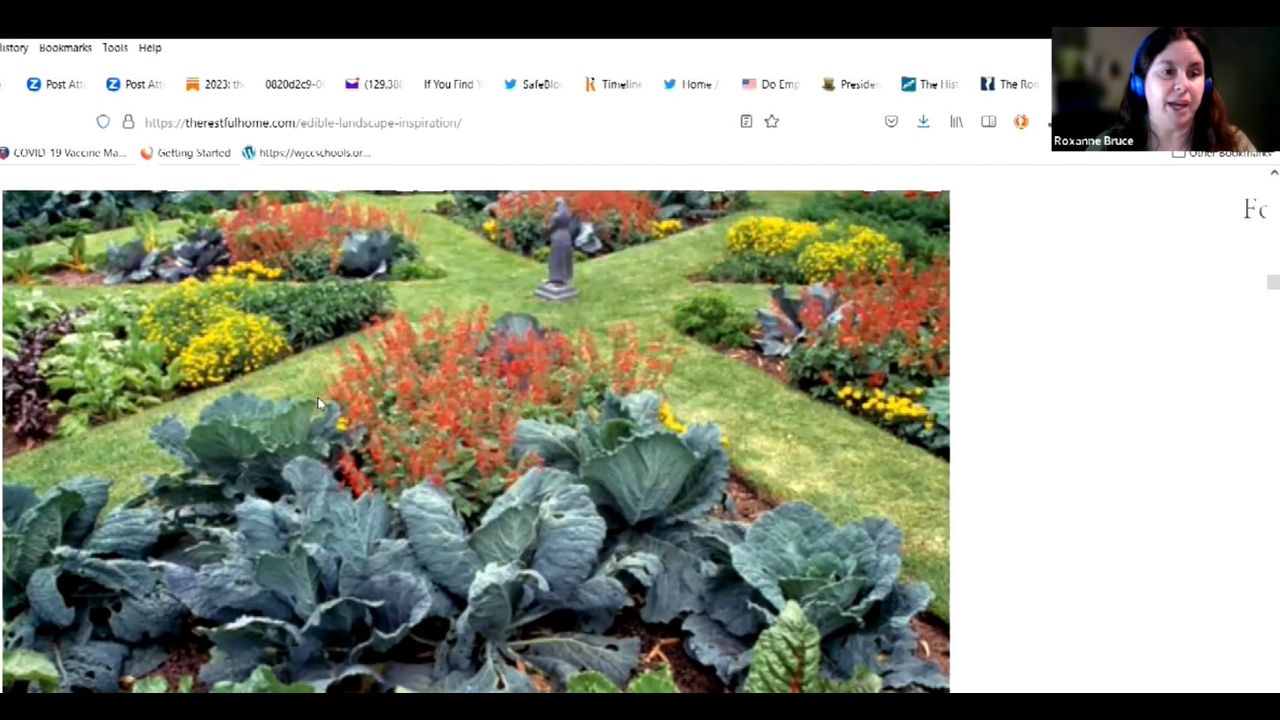This screenshot has width=1280, height=720.
Task: Open the Tools menu
Action: point(115,48)
